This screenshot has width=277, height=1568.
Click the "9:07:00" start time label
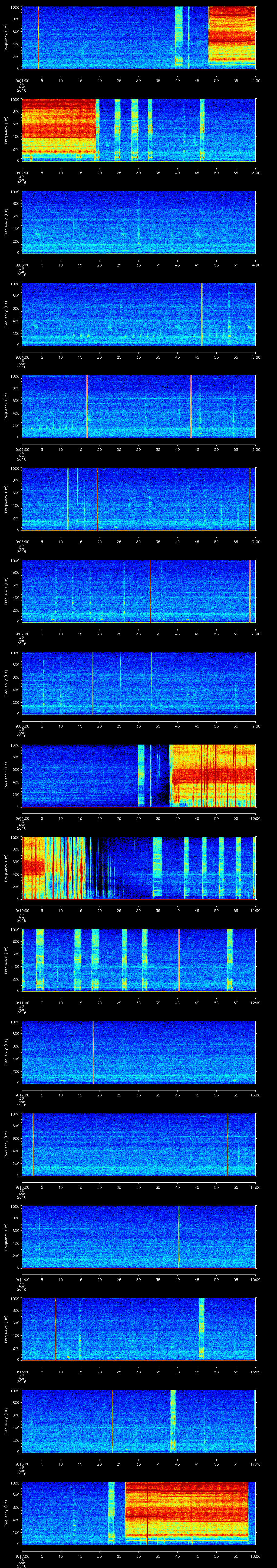pos(22,634)
